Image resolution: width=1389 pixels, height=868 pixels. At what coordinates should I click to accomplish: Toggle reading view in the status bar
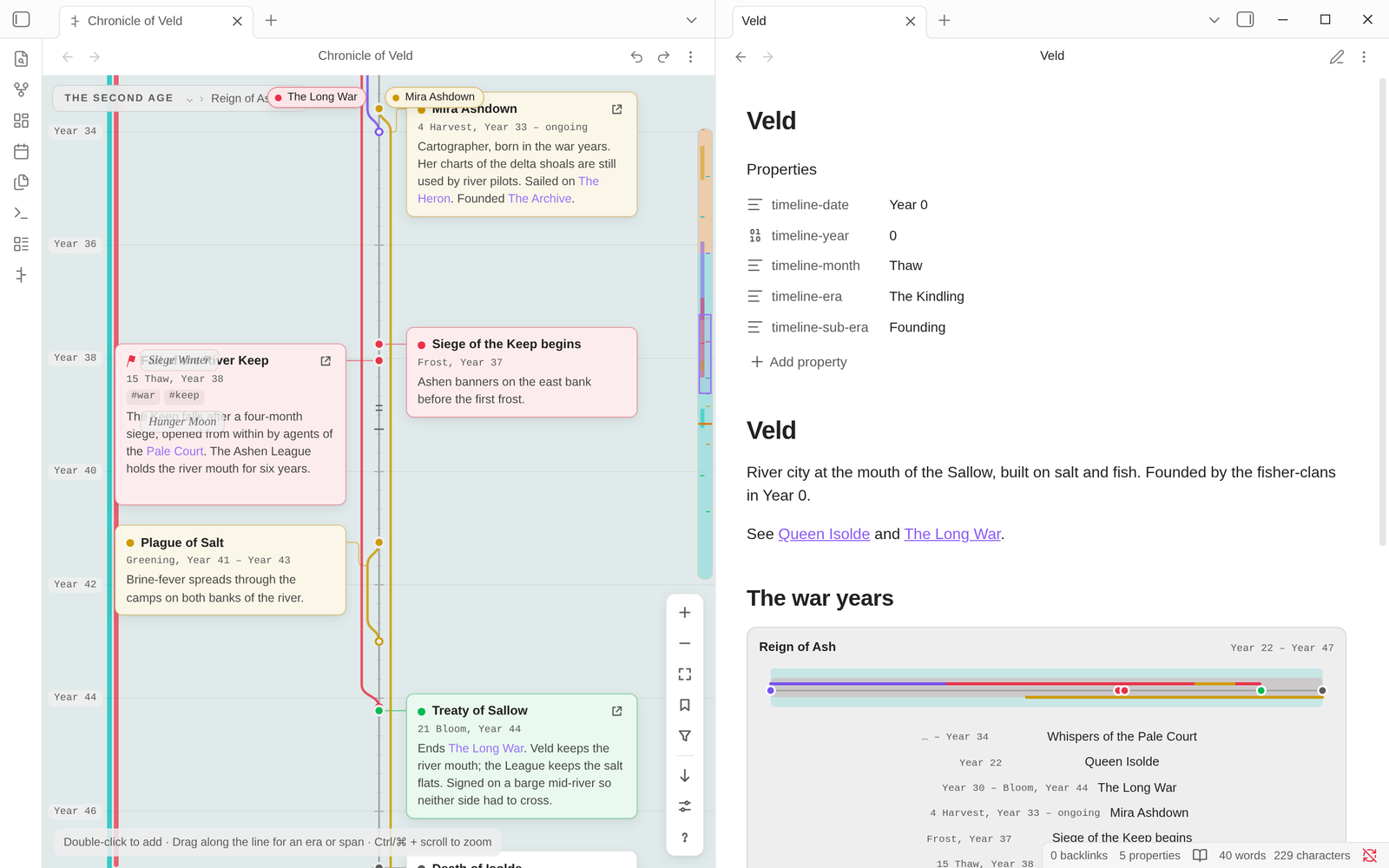pos(1200,856)
